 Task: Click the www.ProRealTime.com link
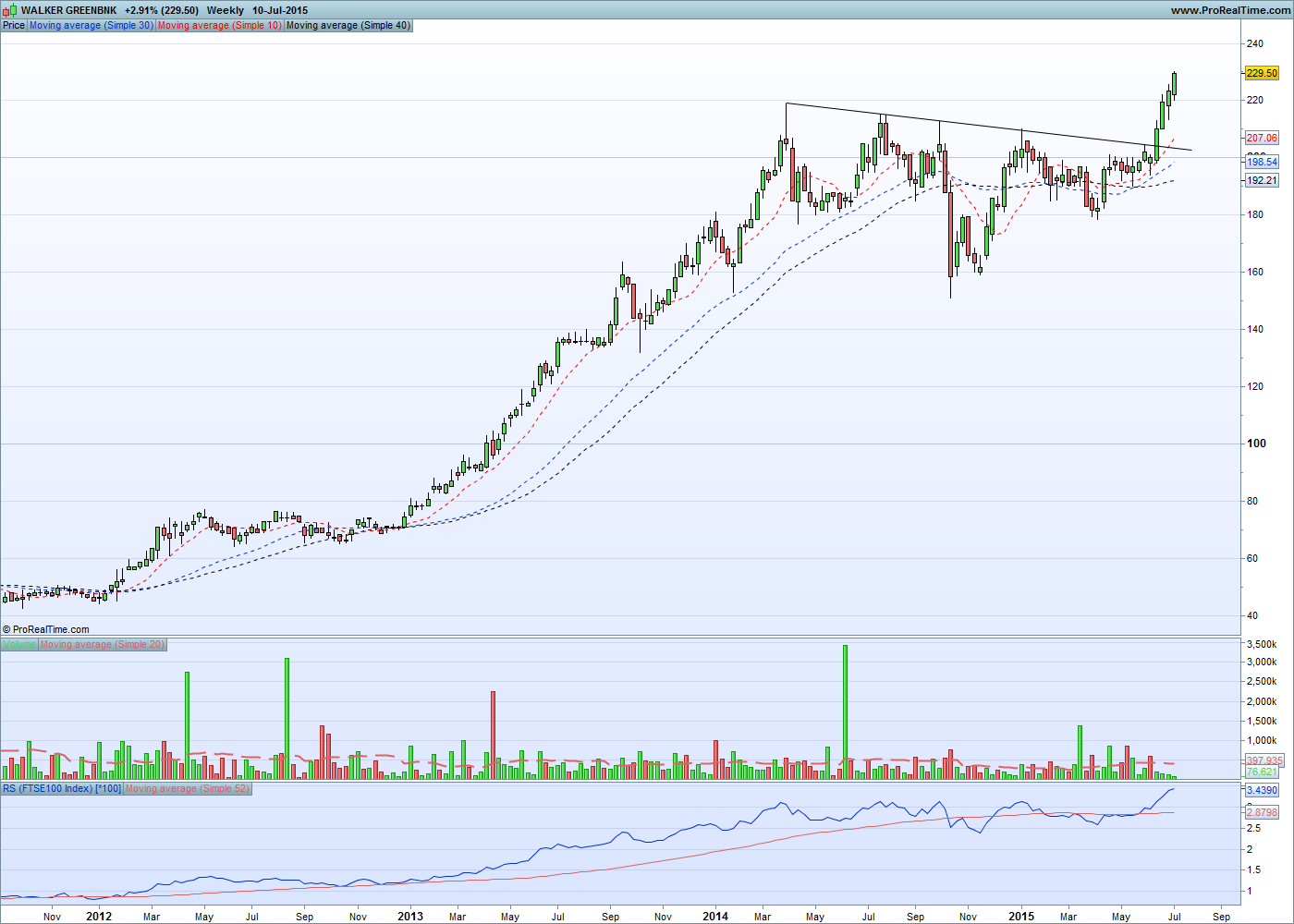tap(1230, 10)
